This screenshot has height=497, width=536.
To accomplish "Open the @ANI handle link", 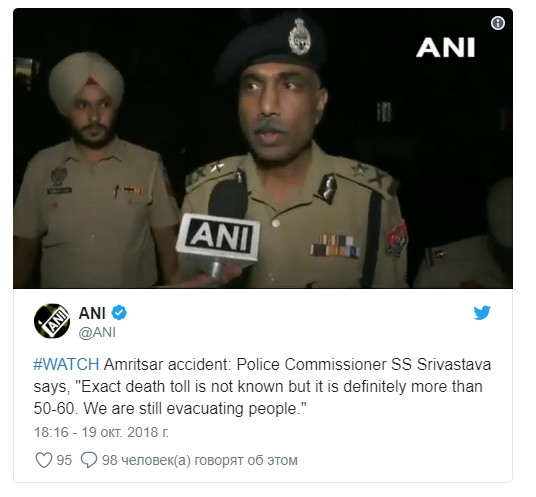I will tap(97, 332).
